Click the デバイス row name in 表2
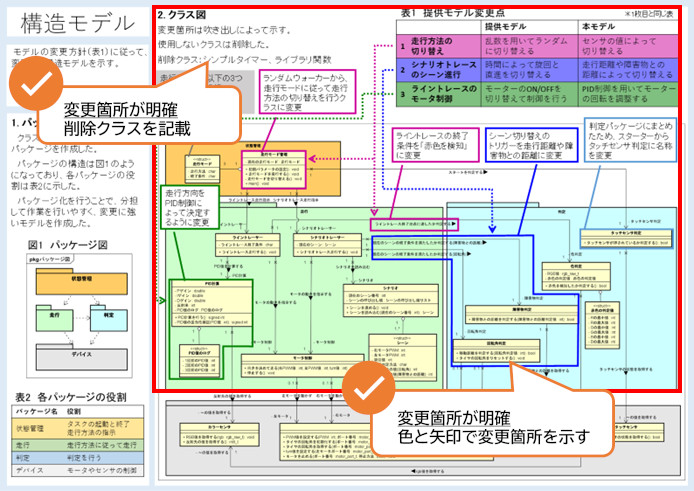This screenshot has width=694, height=491. tap(30, 470)
